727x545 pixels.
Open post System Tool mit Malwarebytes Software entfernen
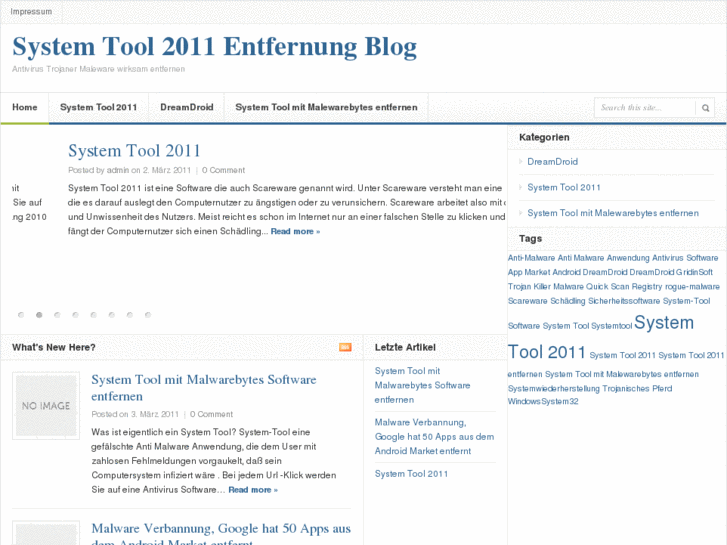point(204,388)
